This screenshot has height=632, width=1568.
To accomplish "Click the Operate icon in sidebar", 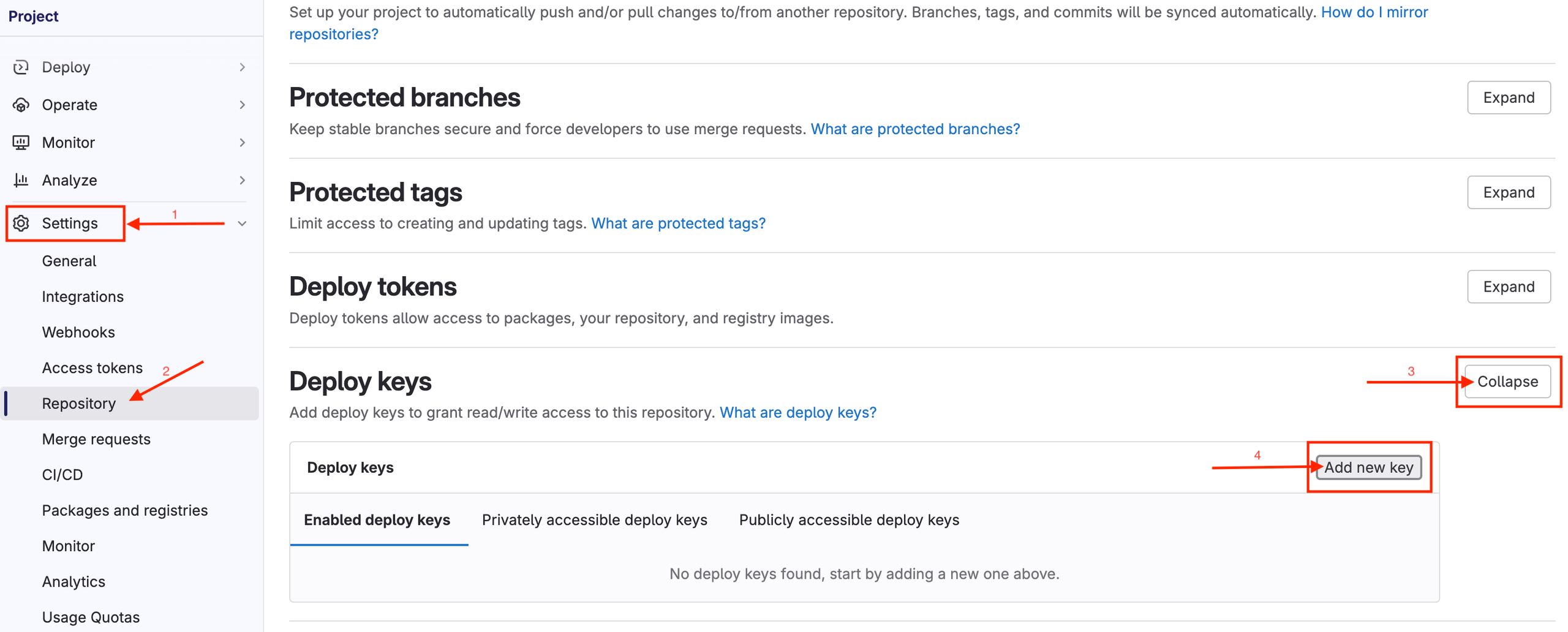I will (21, 105).
